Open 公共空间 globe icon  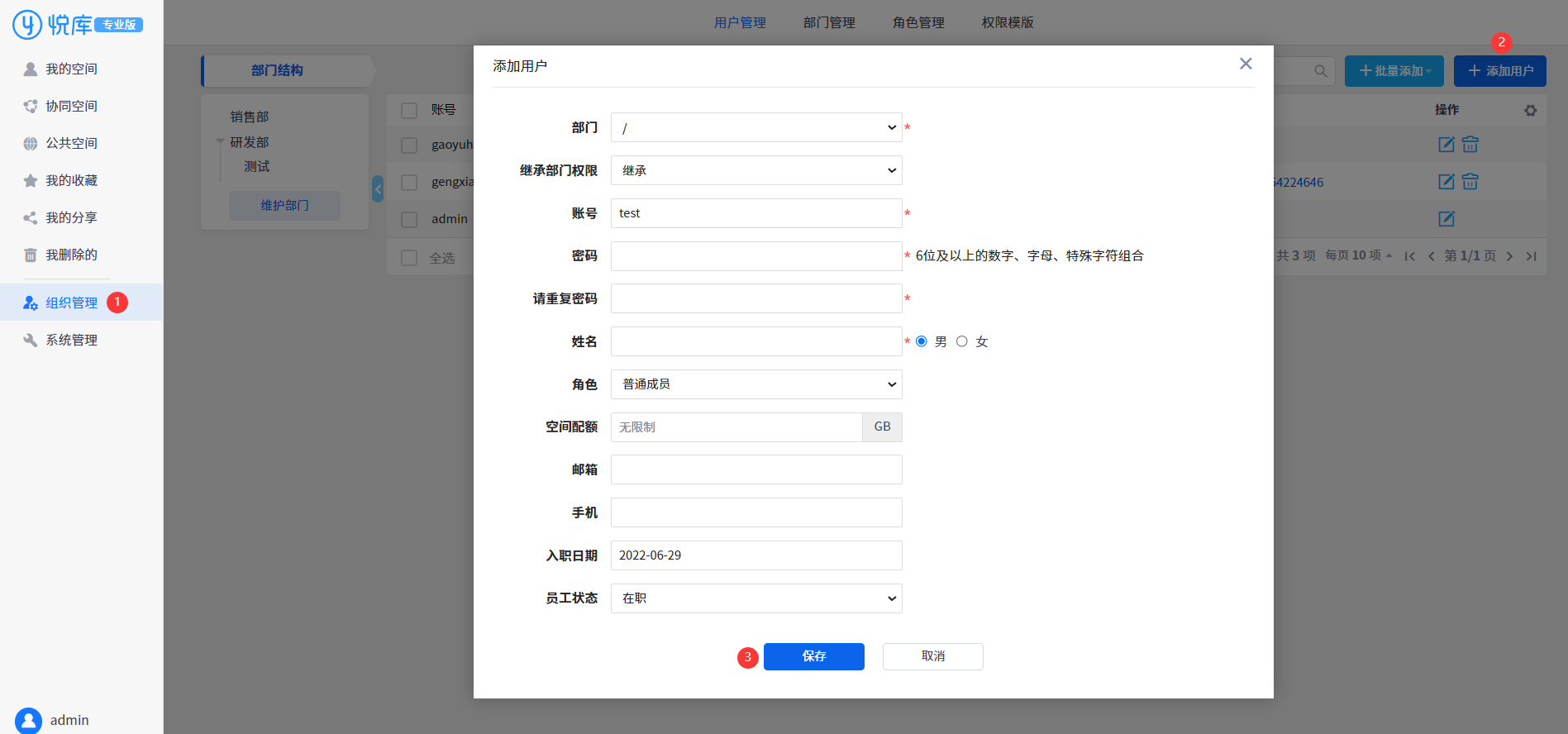coord(31,143)
